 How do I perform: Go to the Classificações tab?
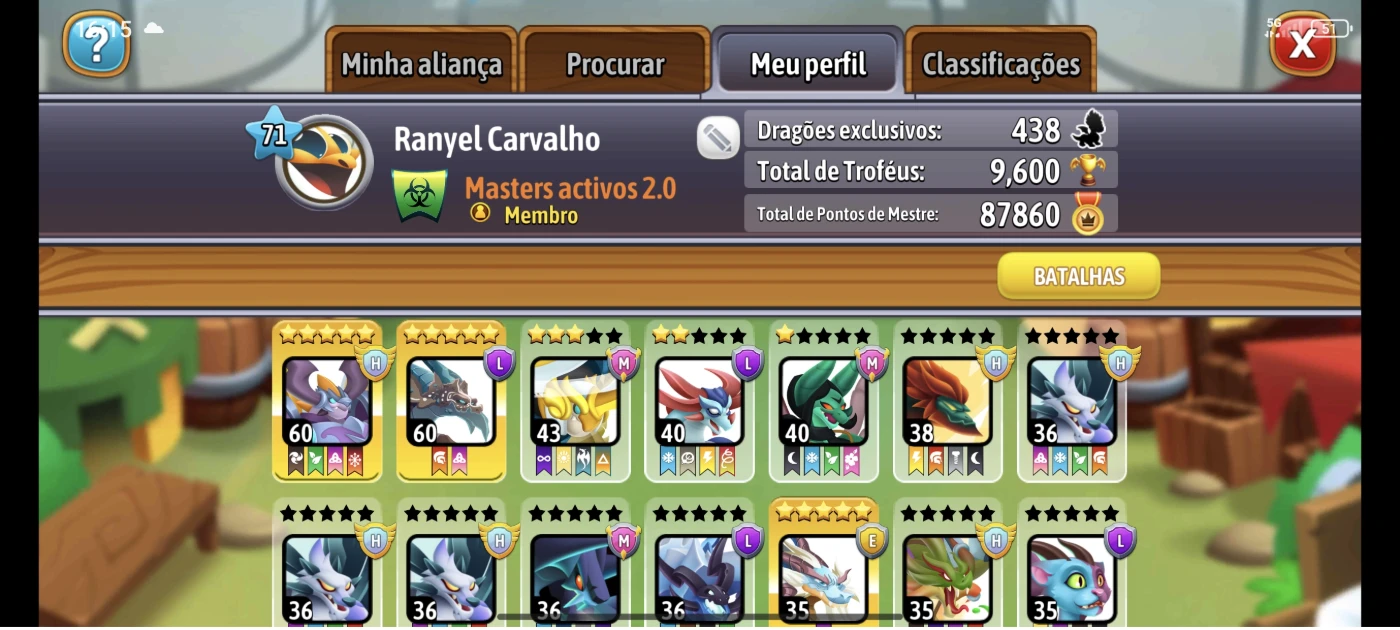click(1001, 64)
